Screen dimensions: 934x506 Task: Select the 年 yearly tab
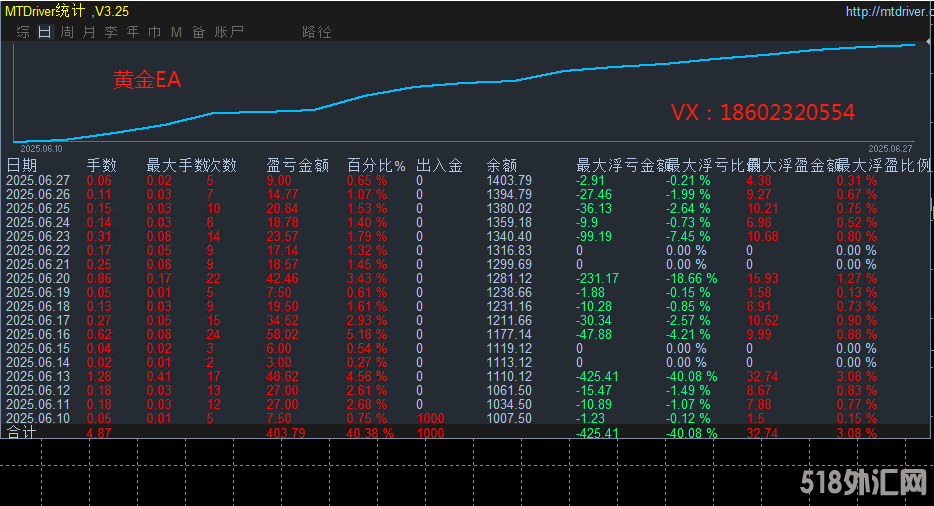pyautogui.click(x=133, y=32)
